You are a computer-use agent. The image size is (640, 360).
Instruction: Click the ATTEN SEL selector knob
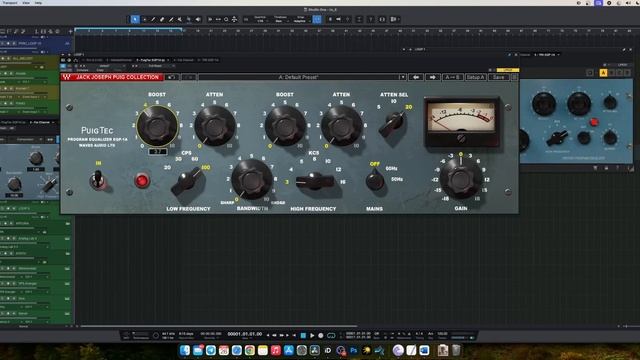pyautogui.click(x=393, y=124)
